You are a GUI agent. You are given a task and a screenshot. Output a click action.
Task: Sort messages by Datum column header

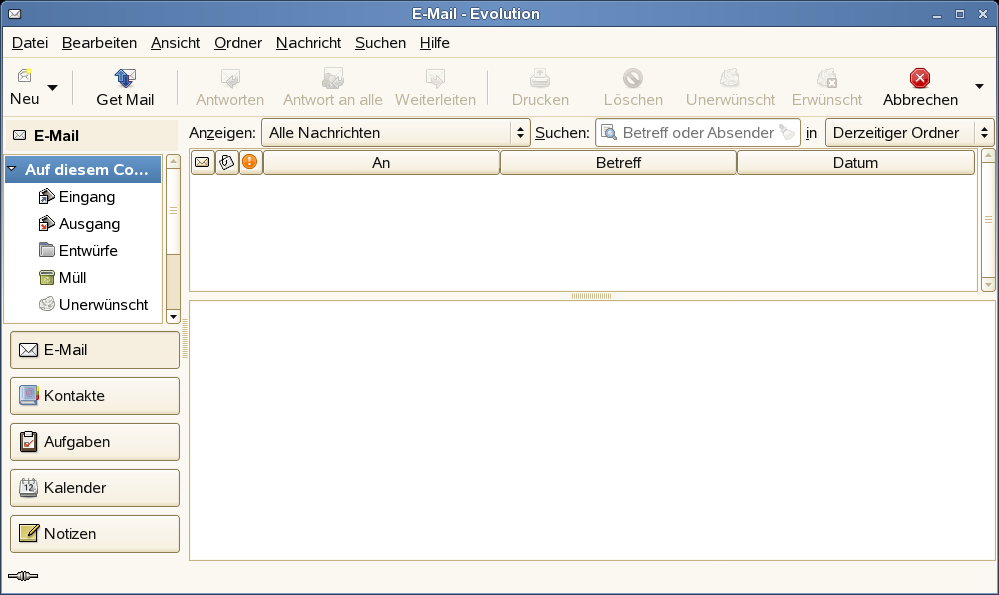(856, 162)
